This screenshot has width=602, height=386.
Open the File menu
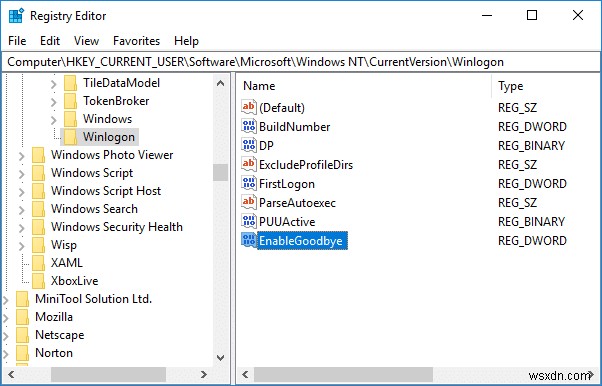click(17, 41)
